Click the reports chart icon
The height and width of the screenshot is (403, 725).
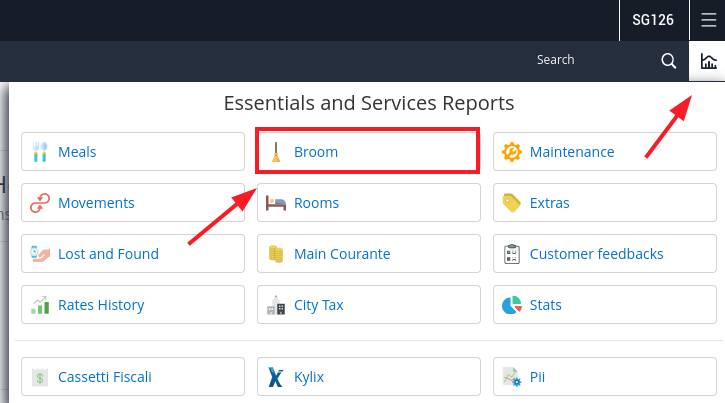708,61
